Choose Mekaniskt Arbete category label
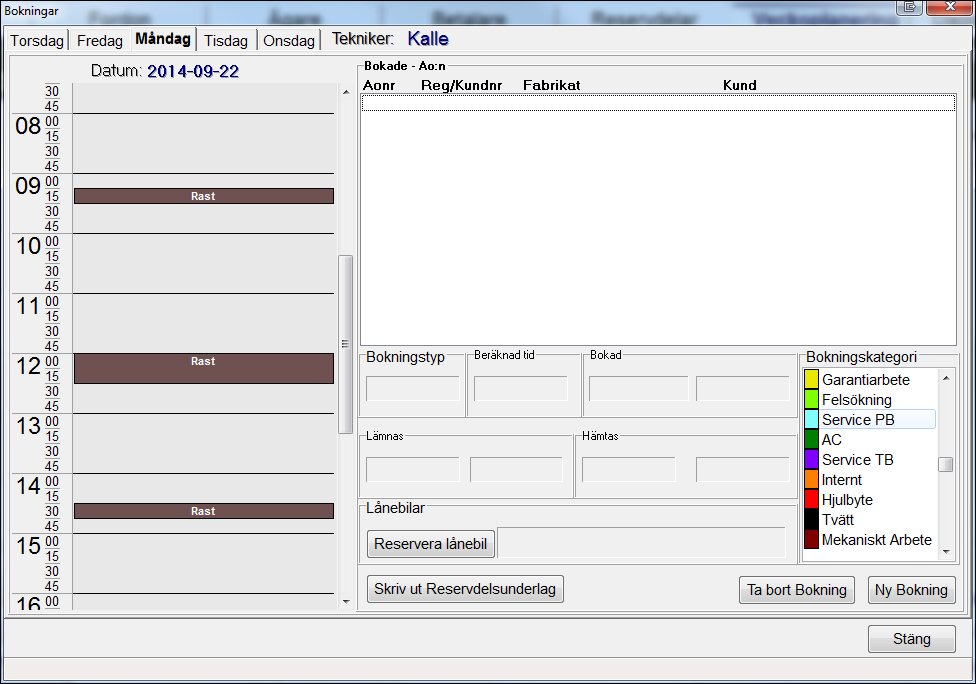Screen dimensions: 976x684 click(x=876, y=540)
